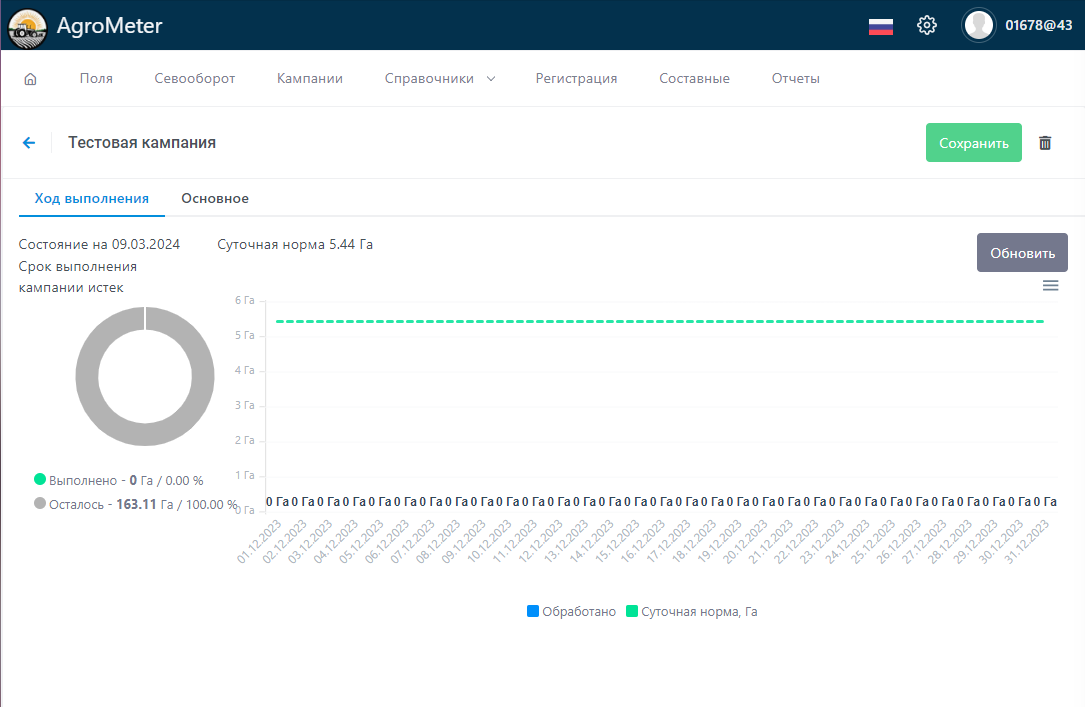The image size is (1085, 707).
Task: Go back using the left arrow
Action: 29,143
